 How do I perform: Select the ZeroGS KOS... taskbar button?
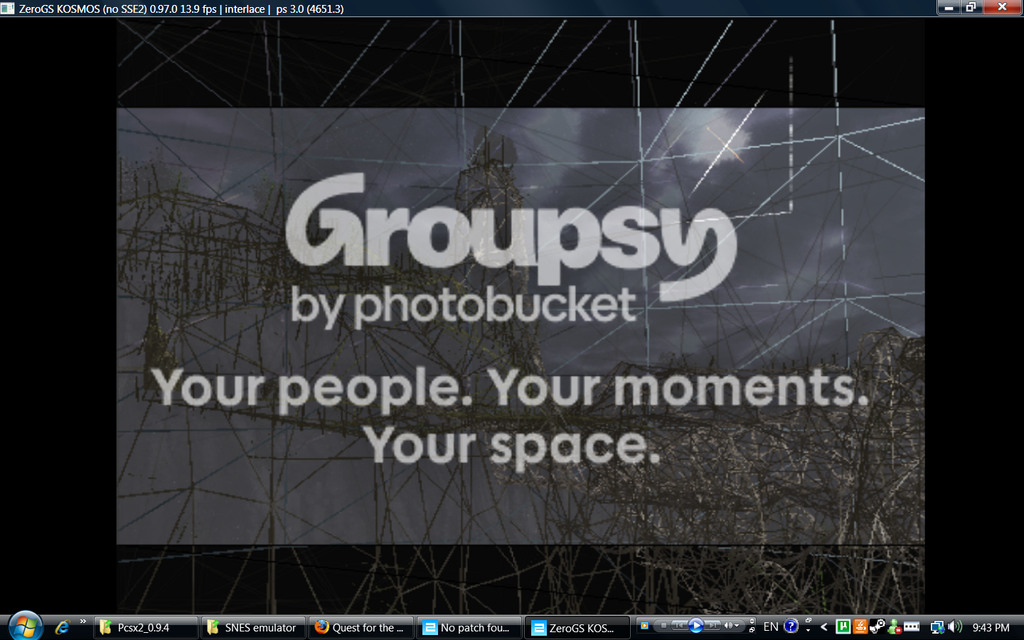[x=577, y=628]
